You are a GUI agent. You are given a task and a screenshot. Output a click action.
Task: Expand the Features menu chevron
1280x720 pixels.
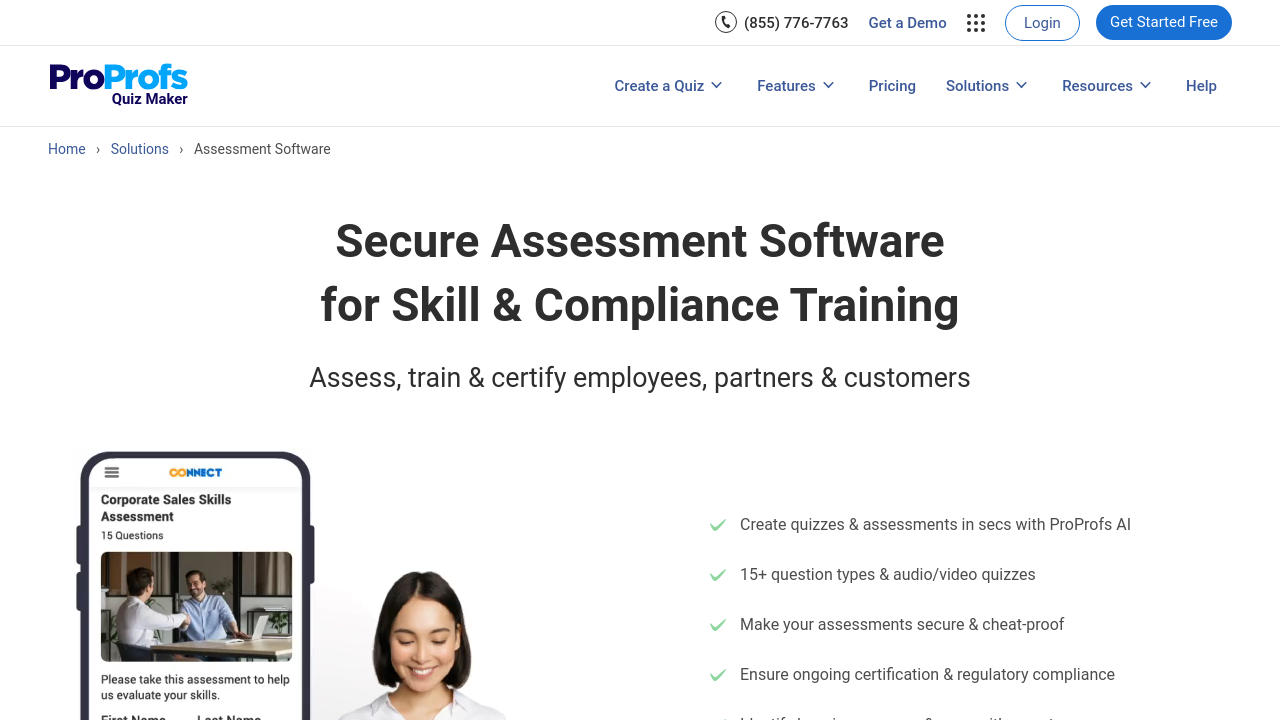828,86
